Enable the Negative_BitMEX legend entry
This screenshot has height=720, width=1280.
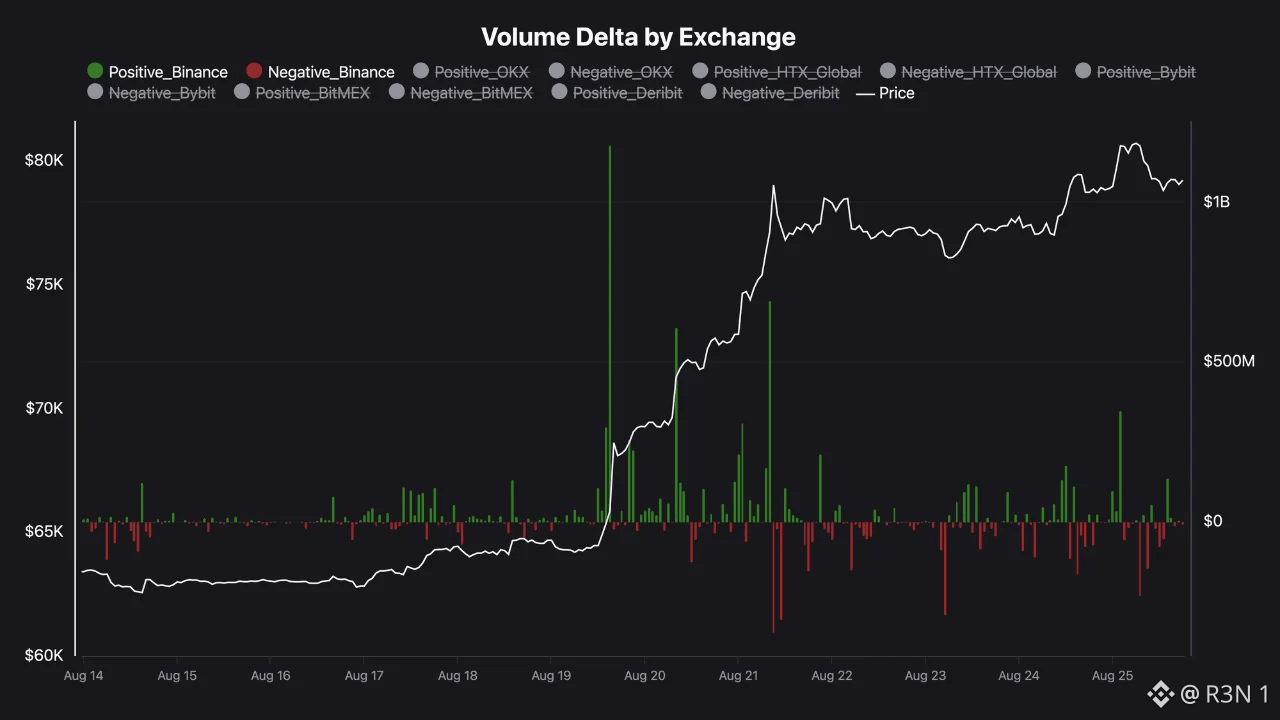click(x=461, y=93)
